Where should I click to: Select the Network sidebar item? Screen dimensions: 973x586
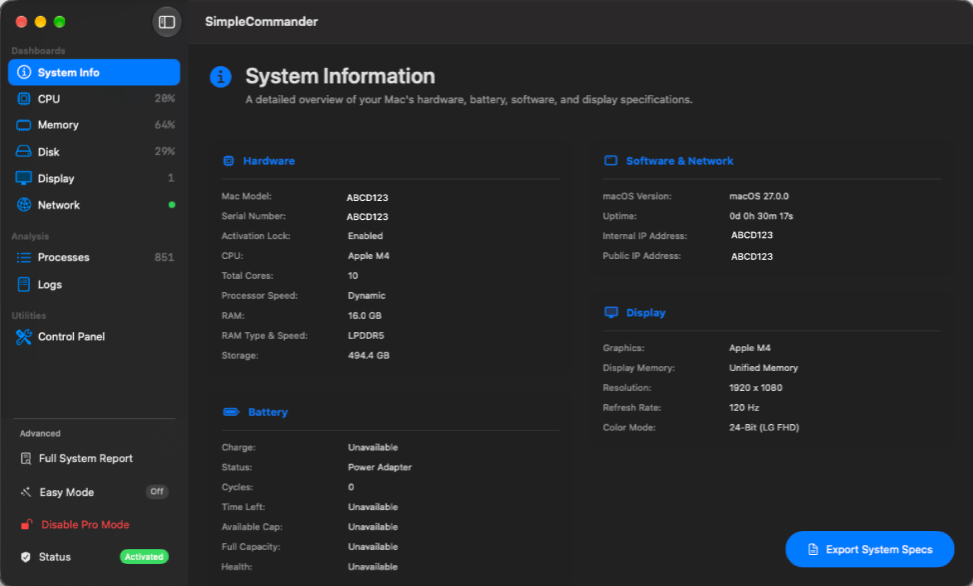pos(94,205)
